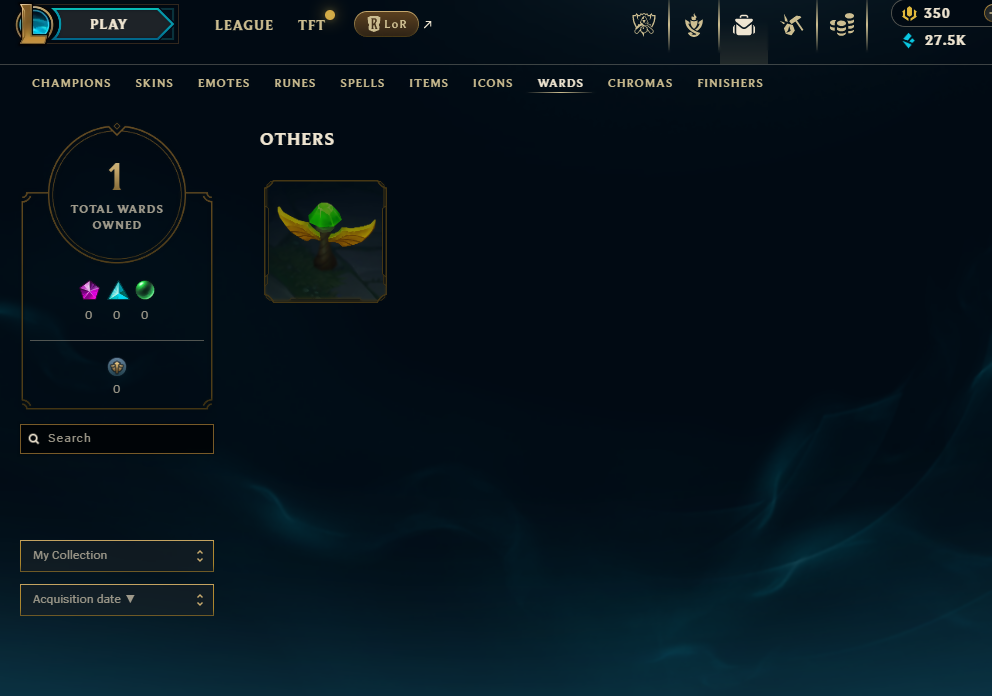
Task: Click the League of Legends logo
Action: [x=32, y=24]
